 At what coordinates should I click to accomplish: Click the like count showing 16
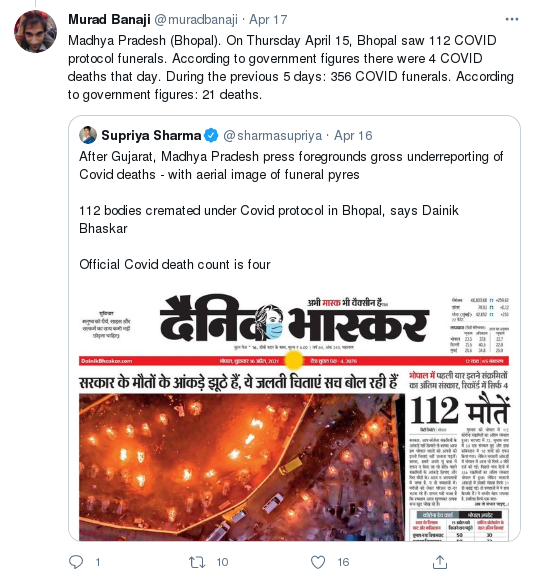pos(343,562)
